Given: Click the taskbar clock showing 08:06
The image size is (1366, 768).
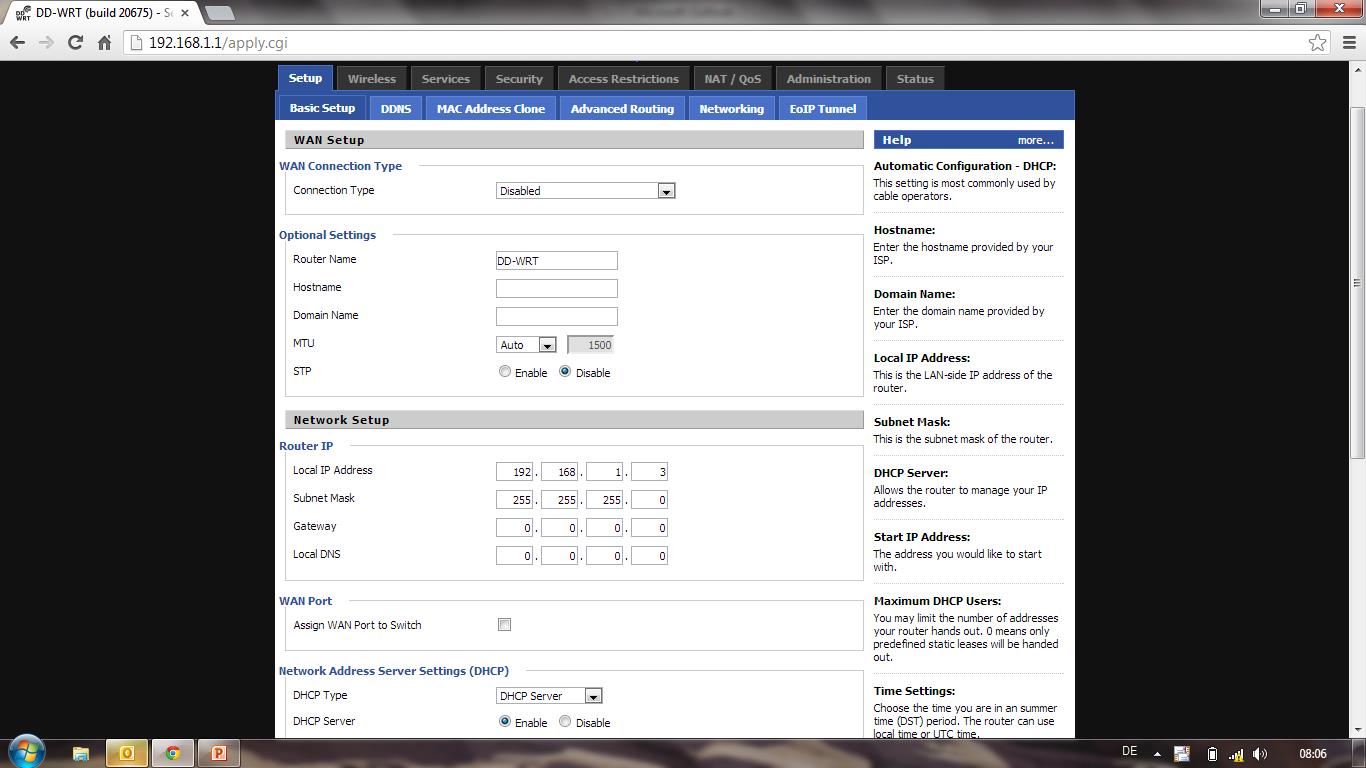Looking at the screenshot, I should (1313, 754).
